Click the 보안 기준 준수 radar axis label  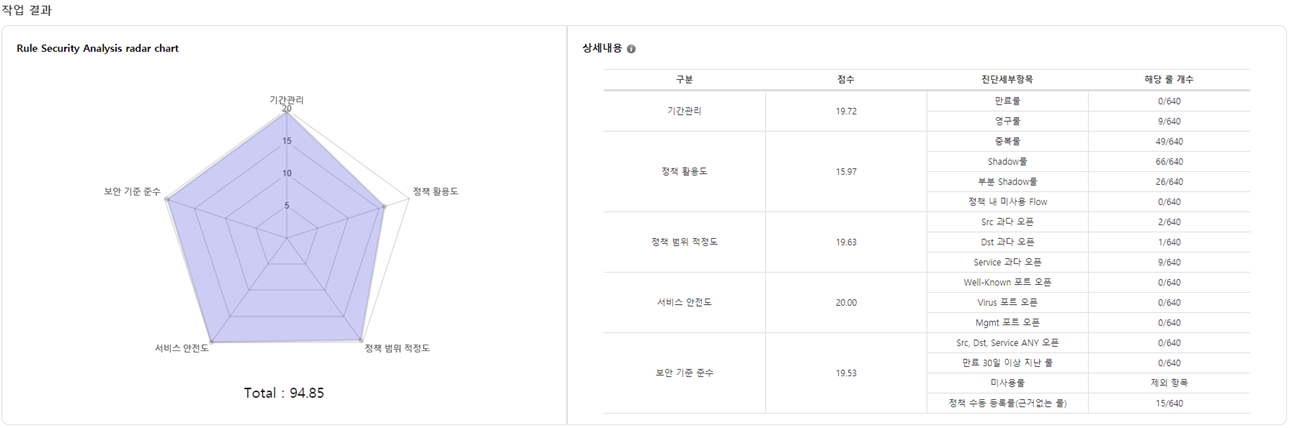click(132, 190)
